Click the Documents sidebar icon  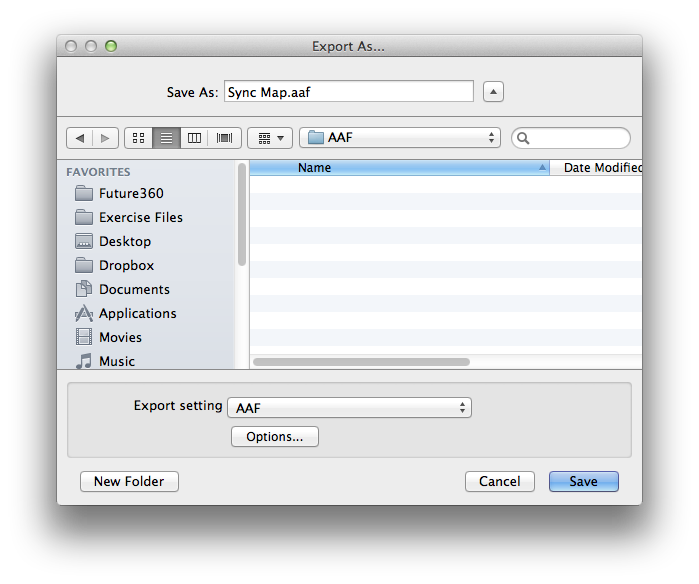(84, 290)
